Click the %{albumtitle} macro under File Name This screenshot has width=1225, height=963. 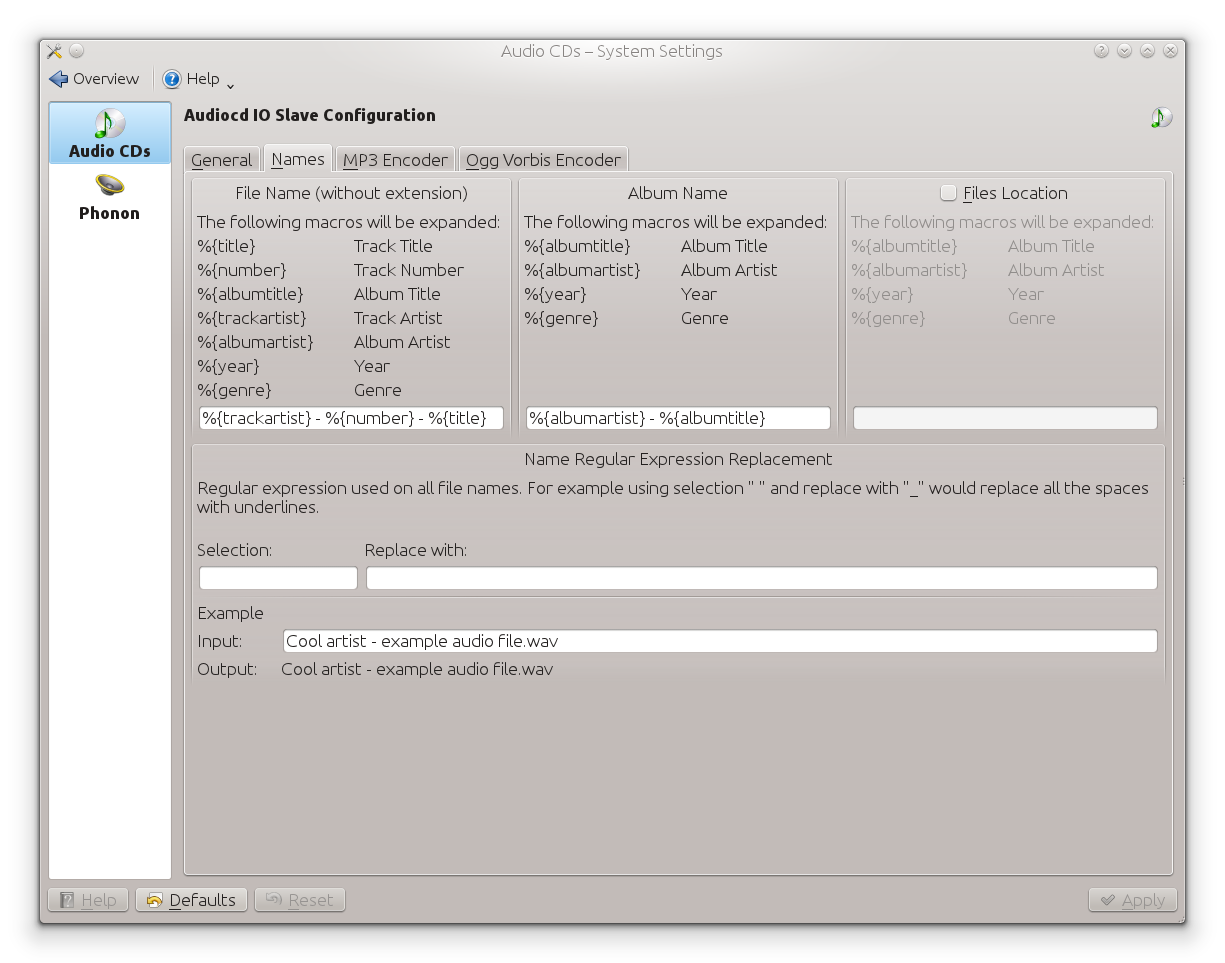click(x=250, y=294)
